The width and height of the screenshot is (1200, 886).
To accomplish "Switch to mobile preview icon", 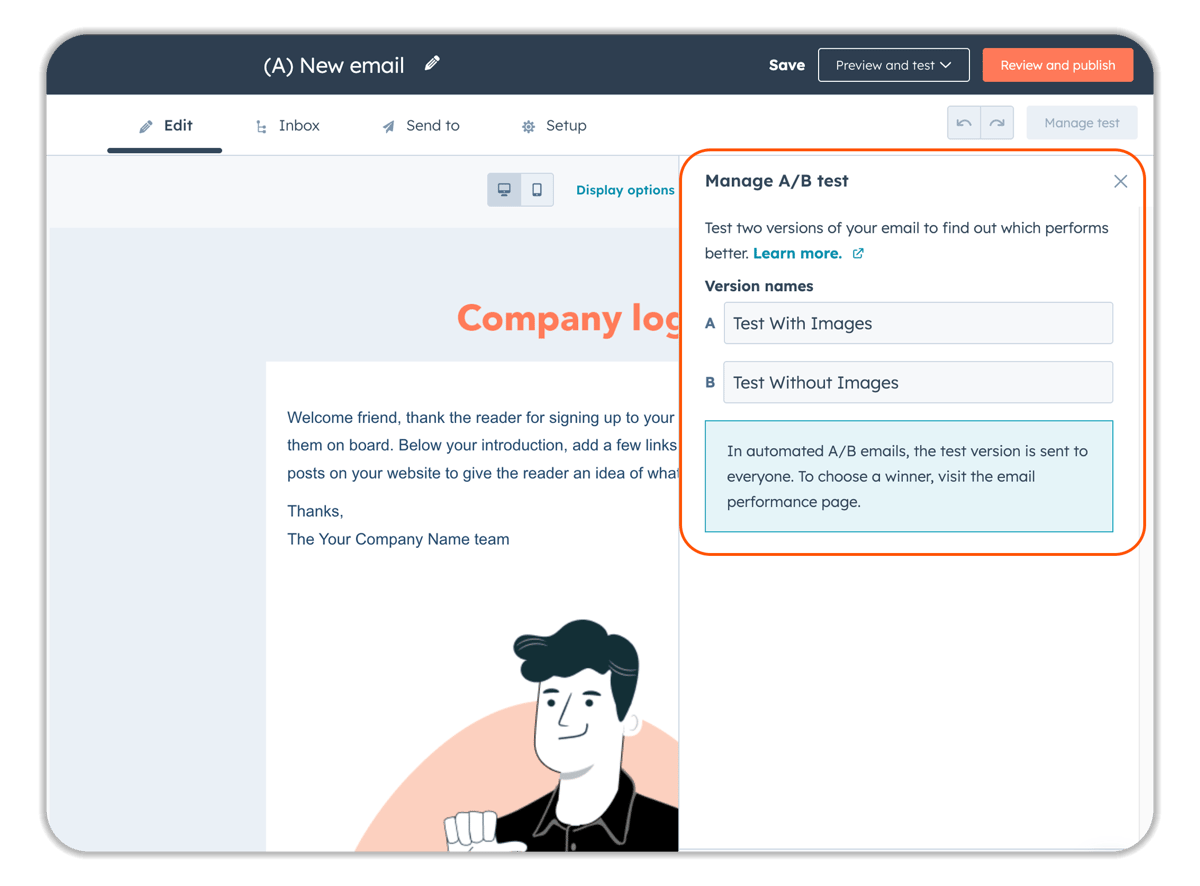I will point(537,190).
